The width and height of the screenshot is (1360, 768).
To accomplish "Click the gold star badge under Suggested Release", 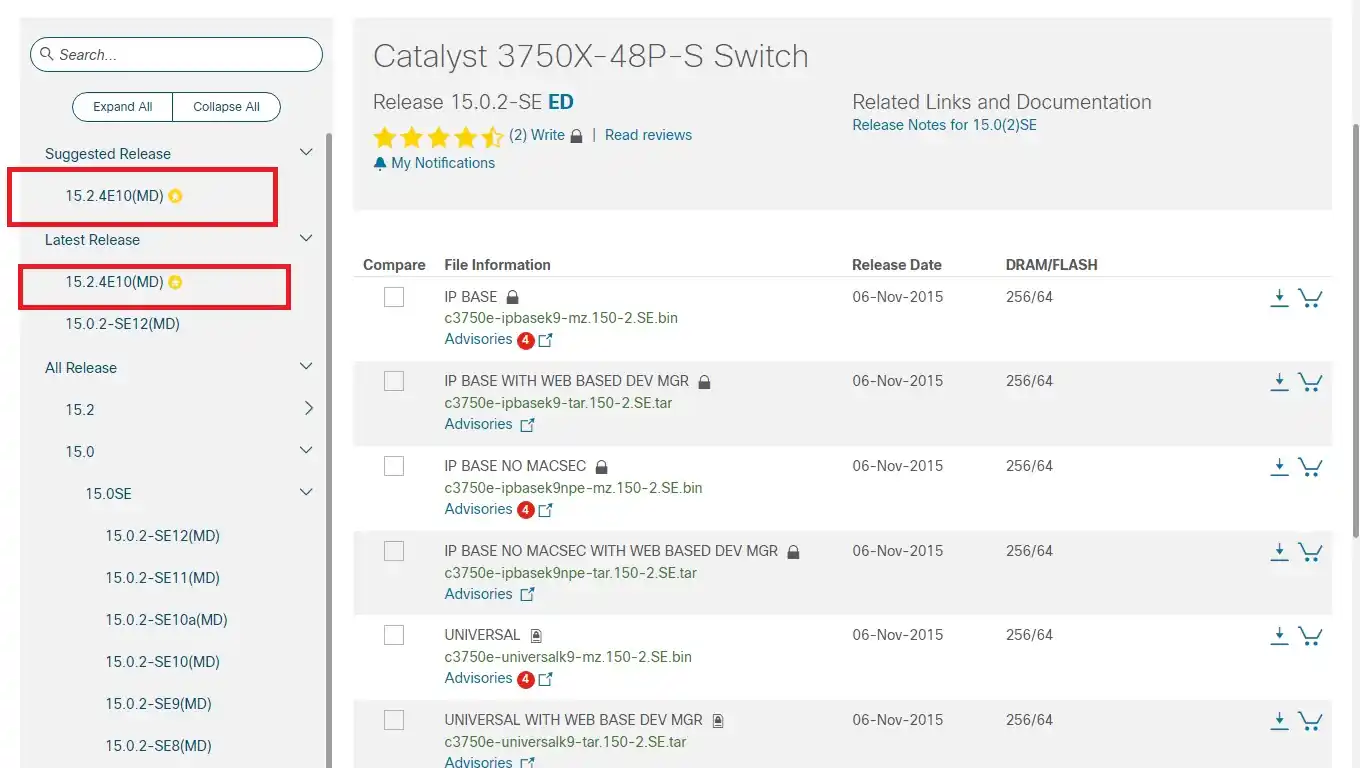I will coord(175,196).
